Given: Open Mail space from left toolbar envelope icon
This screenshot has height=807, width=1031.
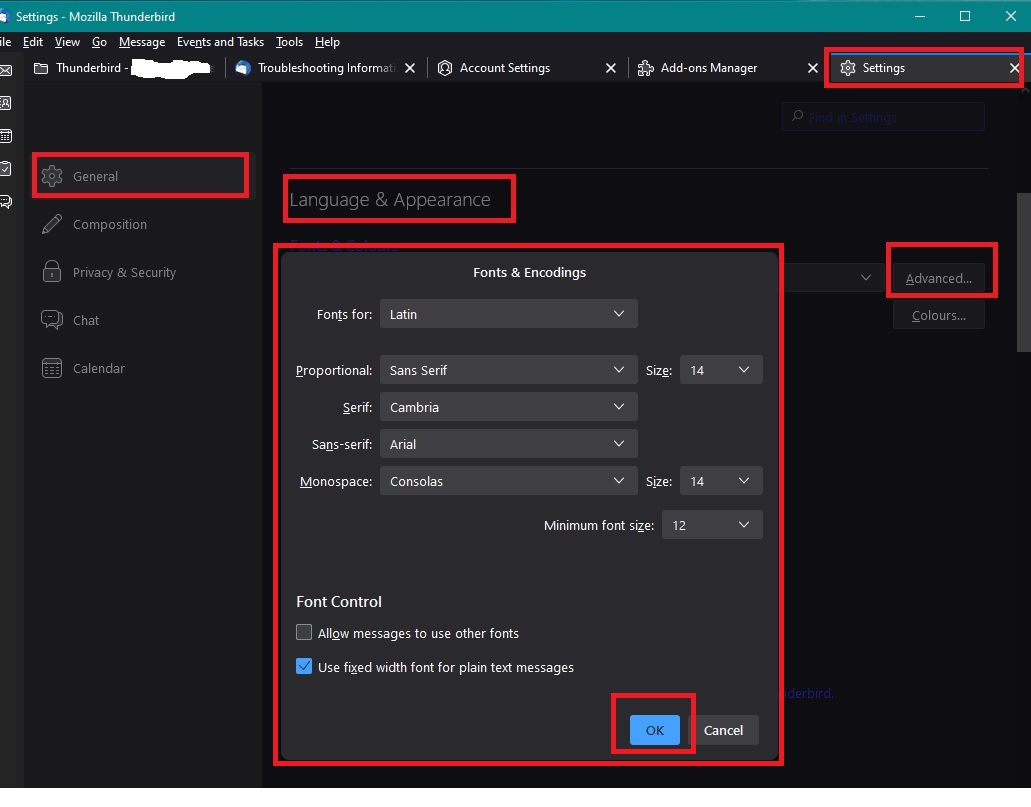Looking at the screenshot, I should [6, 70].
